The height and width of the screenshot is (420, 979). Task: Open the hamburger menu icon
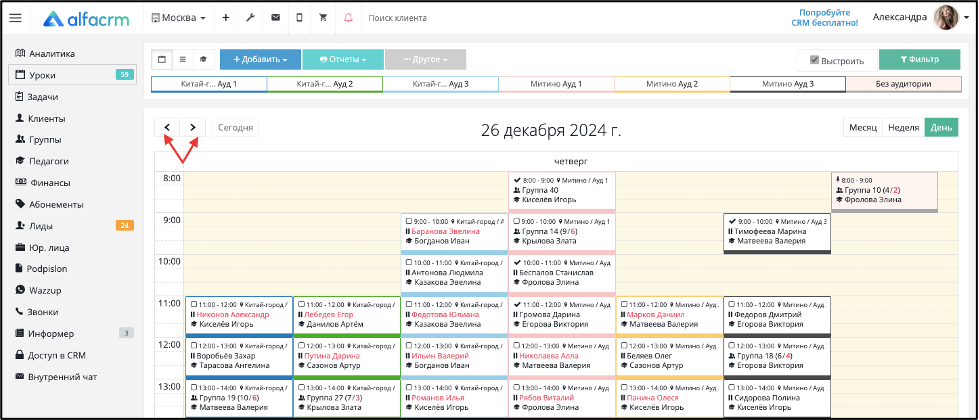pos(15,18)
